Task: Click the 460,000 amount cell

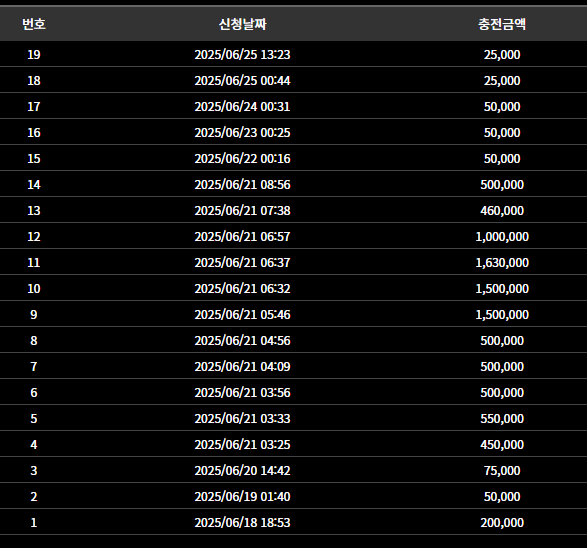Action: [x=502, y=211]
